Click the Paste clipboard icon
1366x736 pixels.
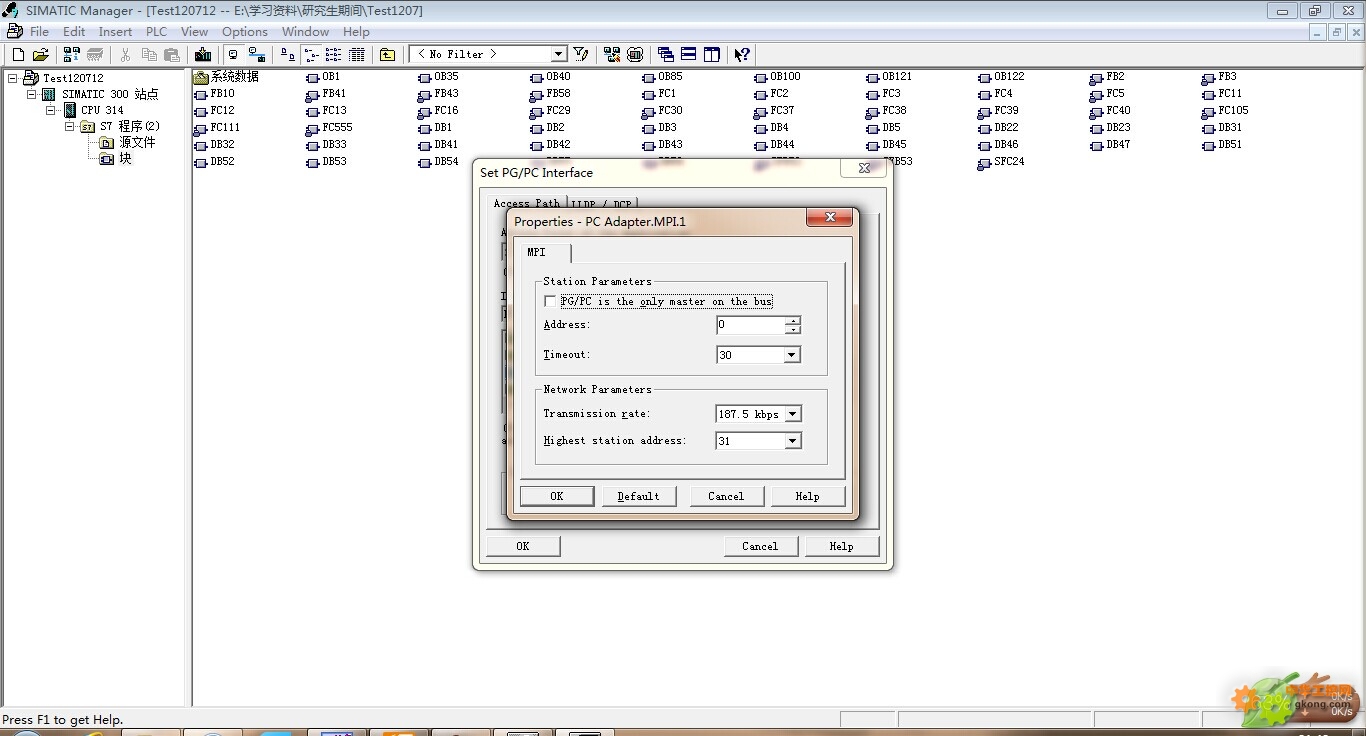click(172, 55)
